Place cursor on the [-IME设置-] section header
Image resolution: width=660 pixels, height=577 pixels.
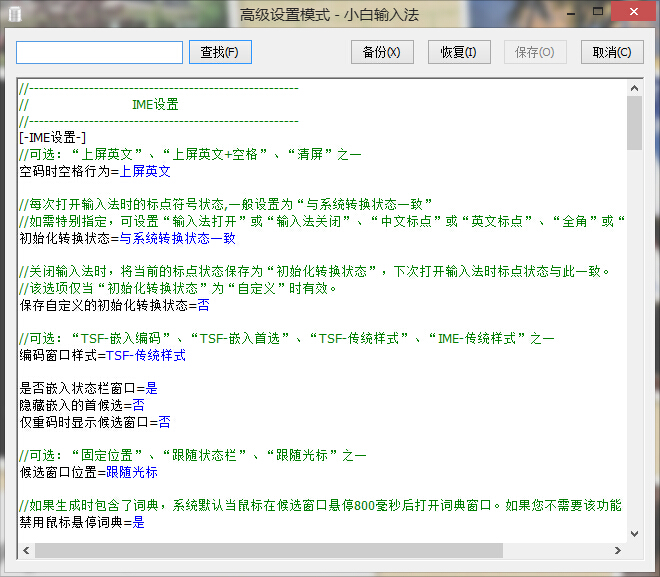53,137
